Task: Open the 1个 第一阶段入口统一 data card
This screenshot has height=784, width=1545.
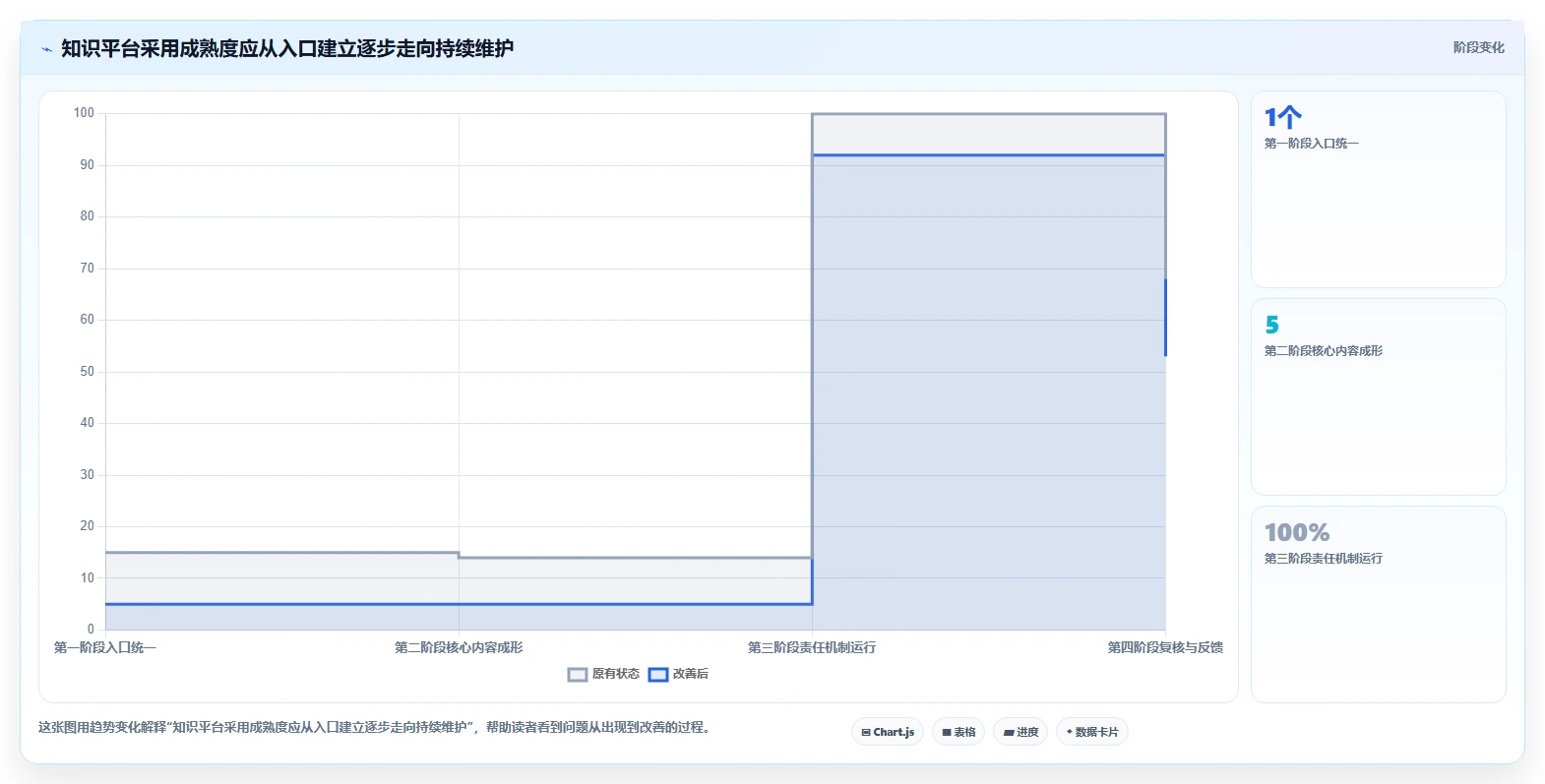Action: 1379,190
